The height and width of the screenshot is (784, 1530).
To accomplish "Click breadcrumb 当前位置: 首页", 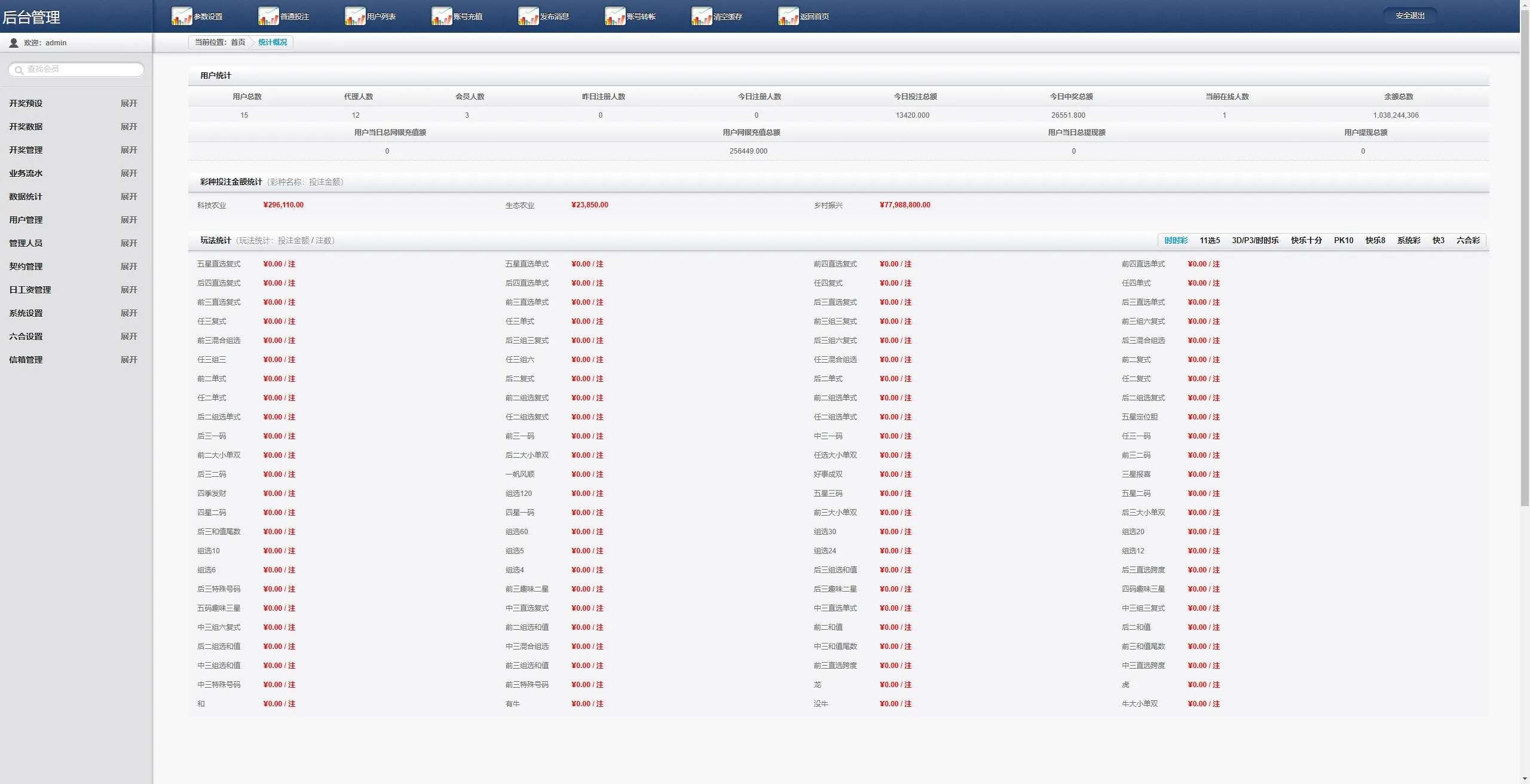I will coord(220,42).
